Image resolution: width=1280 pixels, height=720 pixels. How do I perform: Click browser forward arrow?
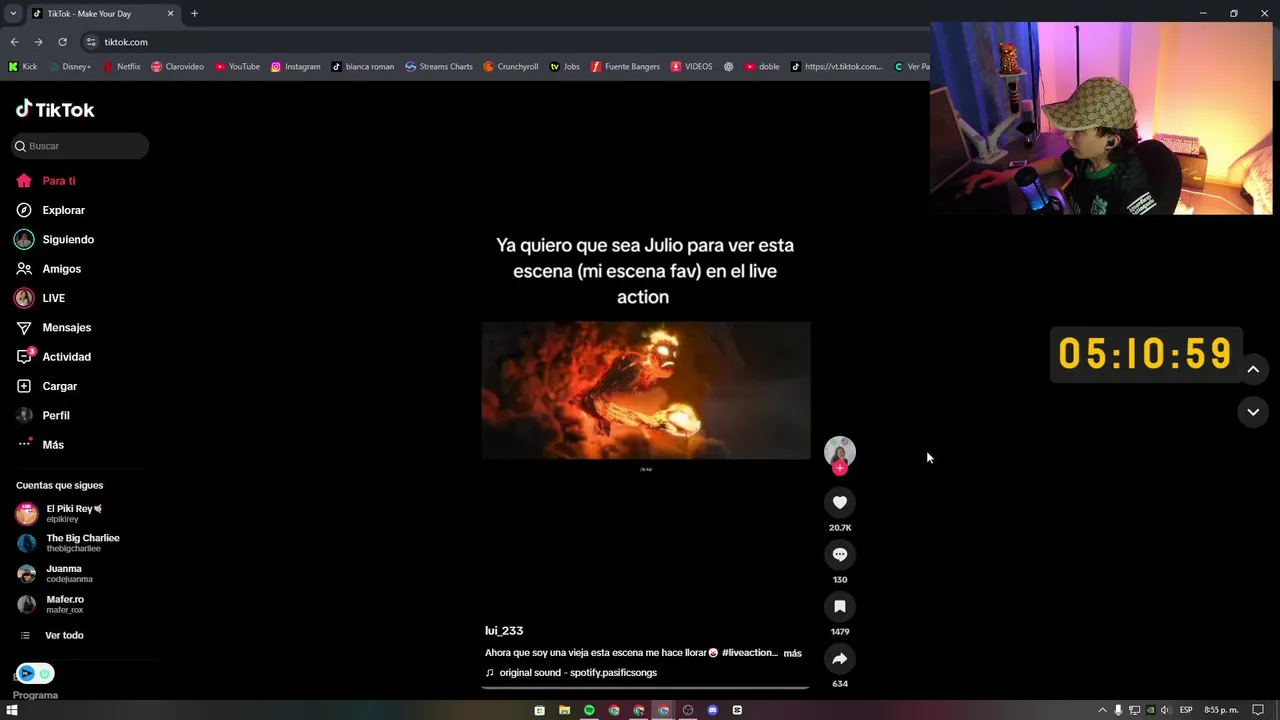click(38, 42)
